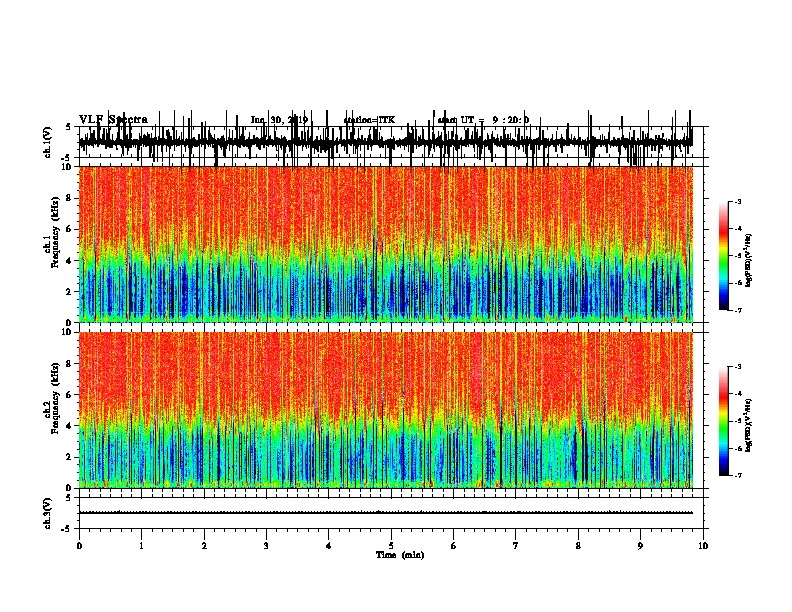
Task: Click the ch.1 colorbar 'log(PSD)' label
Action: coord(748,261)
